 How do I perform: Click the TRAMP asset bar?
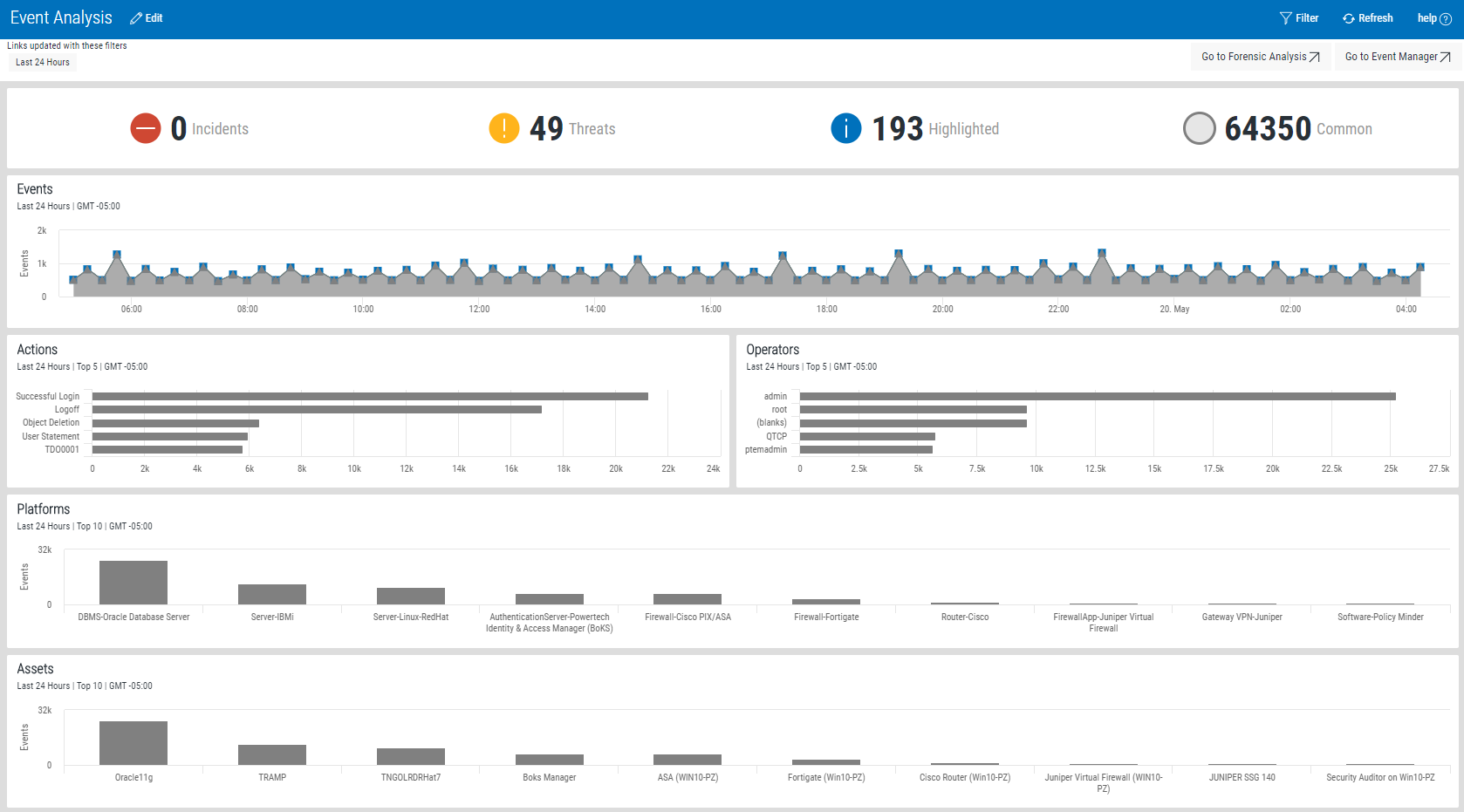pyautogui.click(x=272, y=754)
